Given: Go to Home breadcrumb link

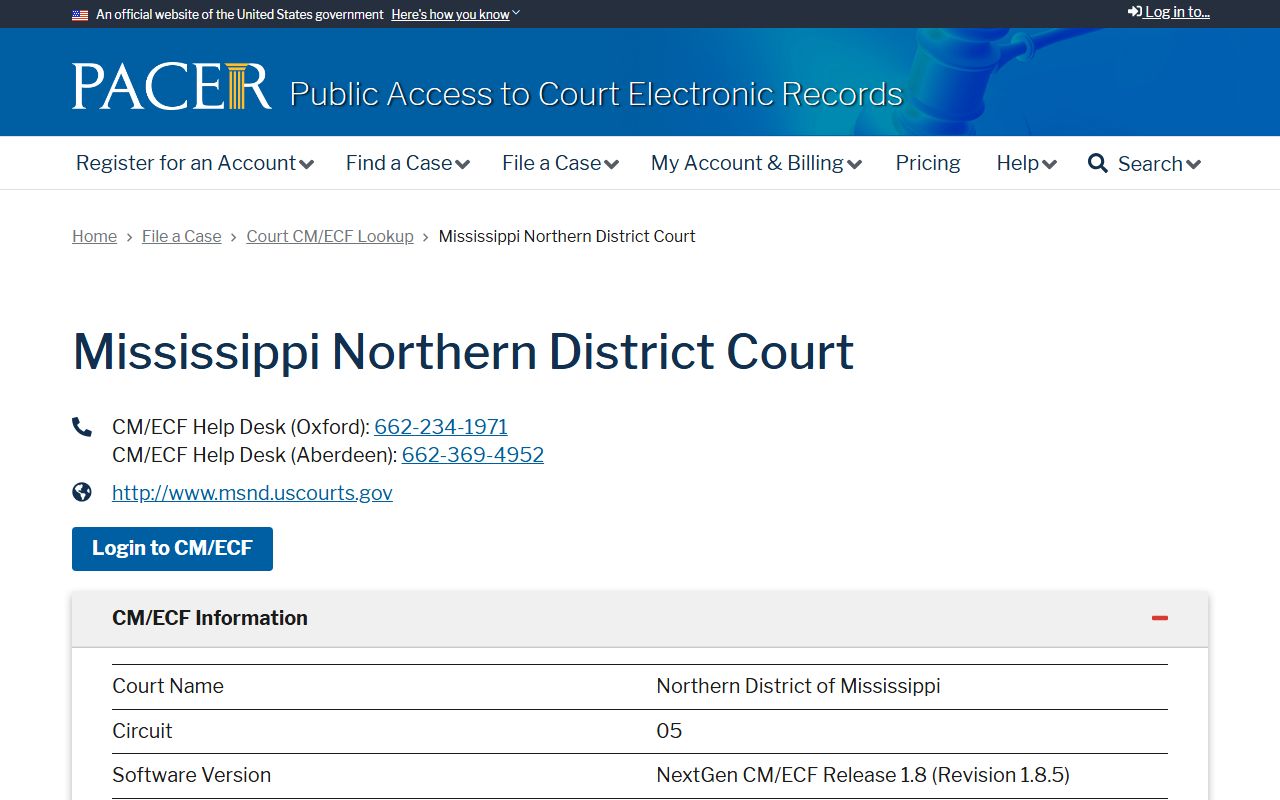Looking at the screenshot, I should click(94, 236).
